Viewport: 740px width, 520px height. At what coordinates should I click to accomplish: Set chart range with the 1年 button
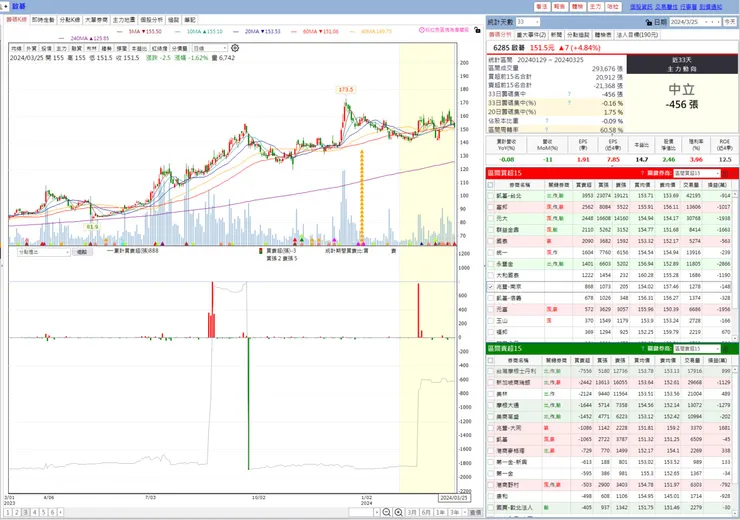pyautogui.click(x=440, y=512)
